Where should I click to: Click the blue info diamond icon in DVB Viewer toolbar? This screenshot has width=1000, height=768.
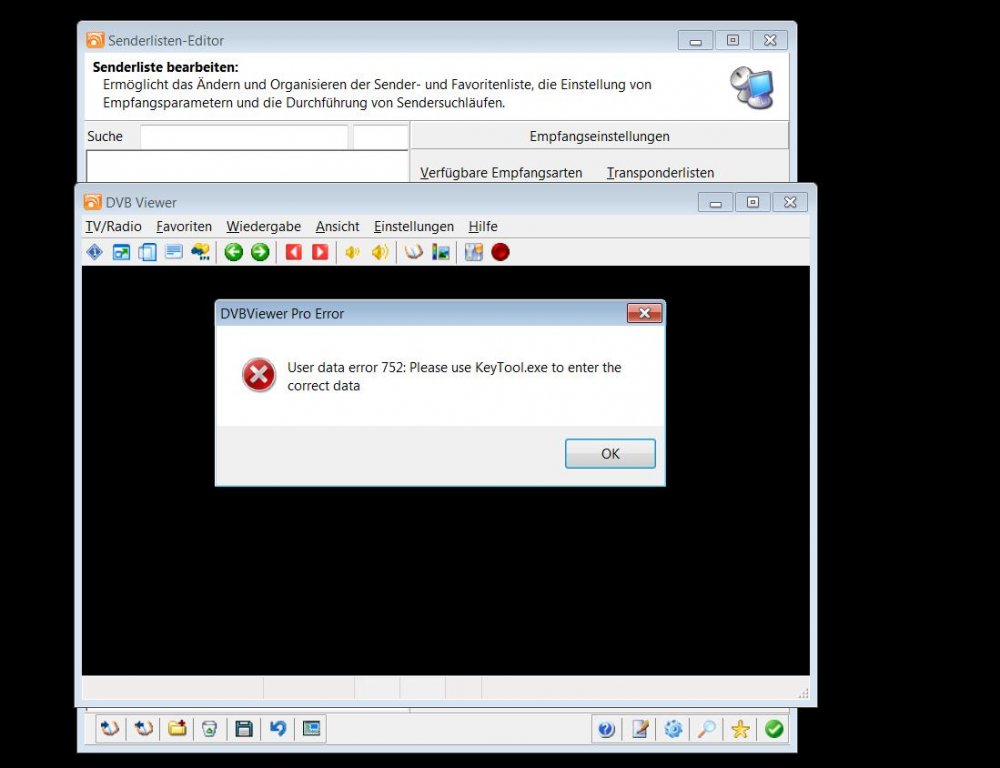point(94,252)
